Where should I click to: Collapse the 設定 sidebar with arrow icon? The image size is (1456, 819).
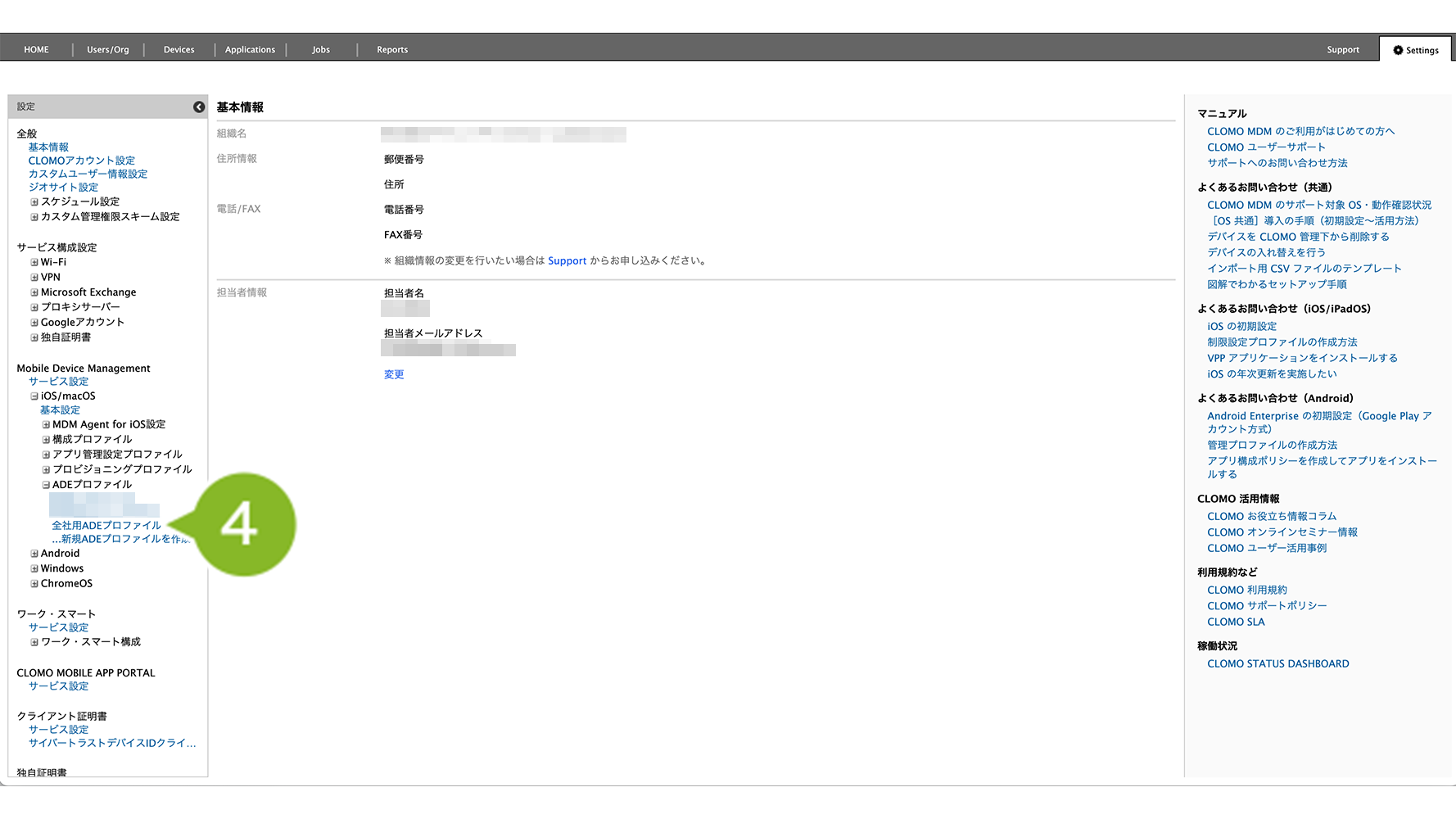pos(199,107)
